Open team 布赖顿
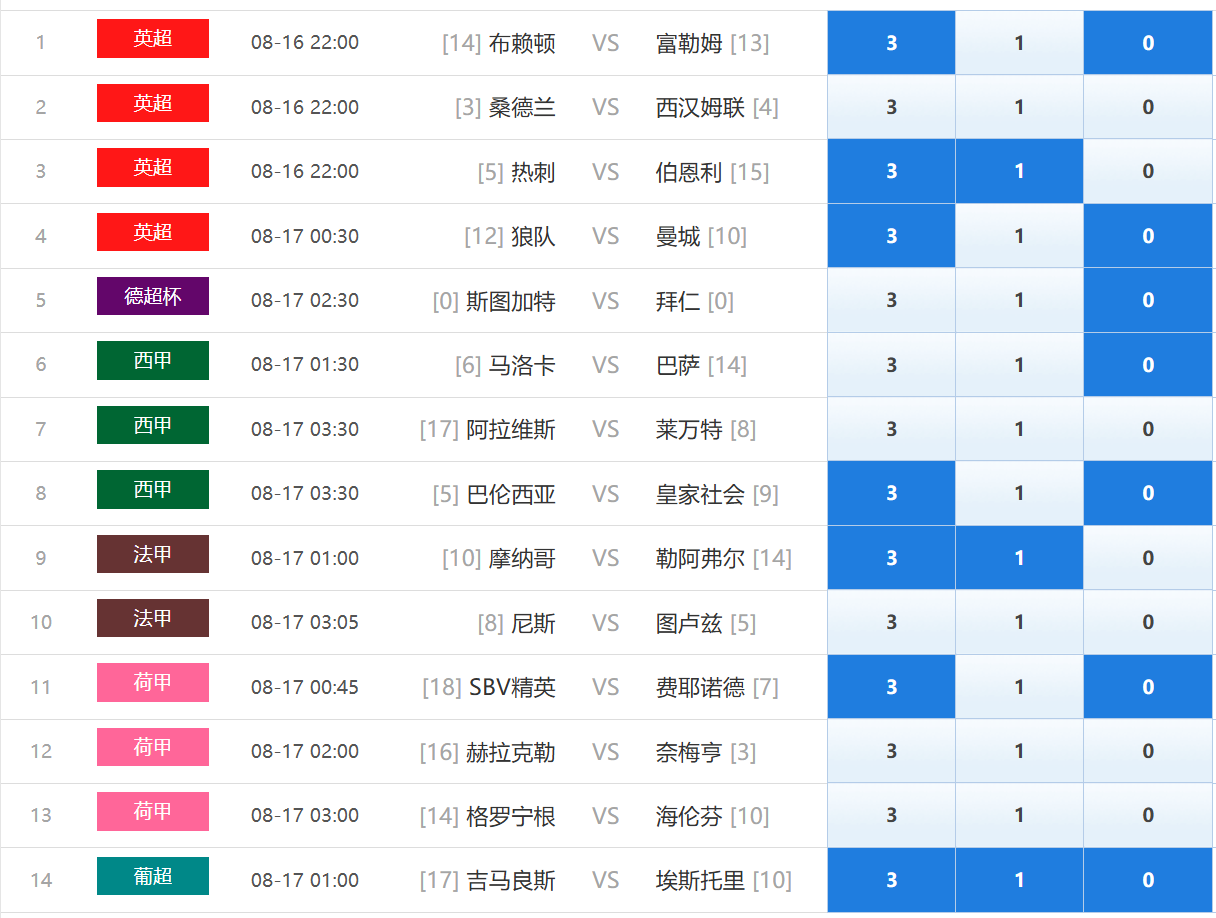Image resolution: width=1216 pixels, height=918 pixels. coord(522,43)
